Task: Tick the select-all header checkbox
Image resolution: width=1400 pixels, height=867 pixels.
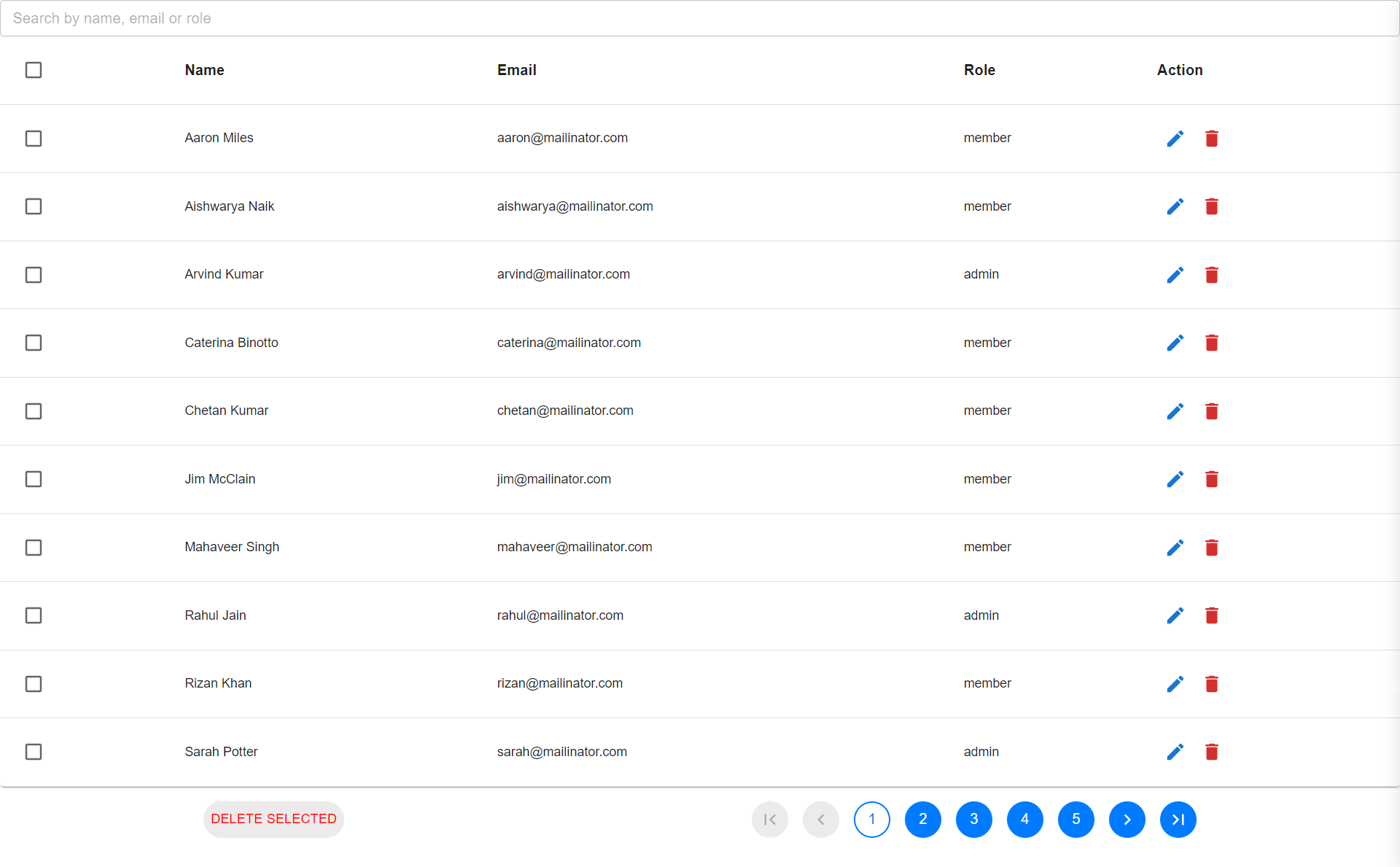Action: tap(34, 70)
